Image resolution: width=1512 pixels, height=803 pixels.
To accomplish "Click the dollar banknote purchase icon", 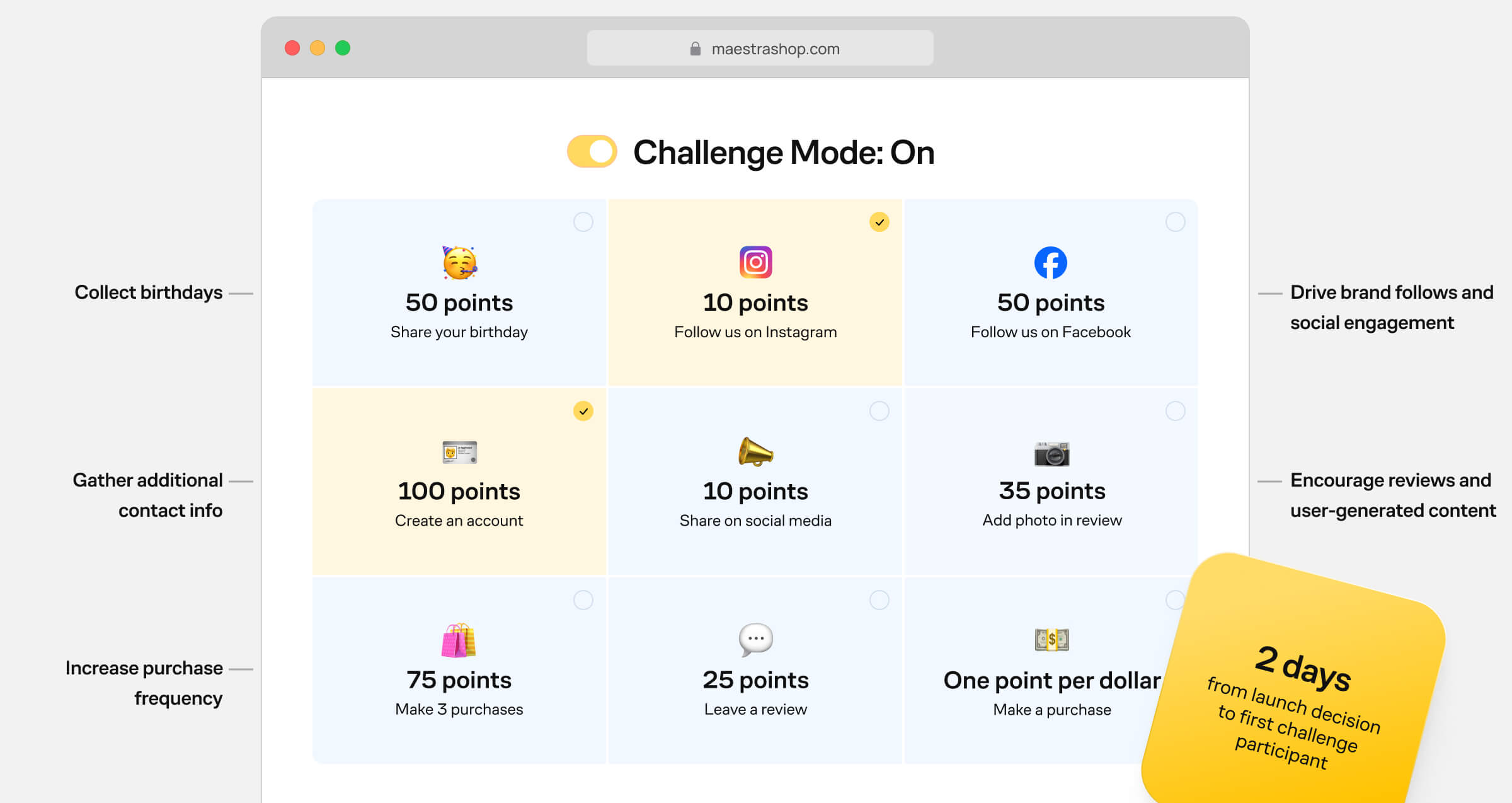I will coord(1051,640).
